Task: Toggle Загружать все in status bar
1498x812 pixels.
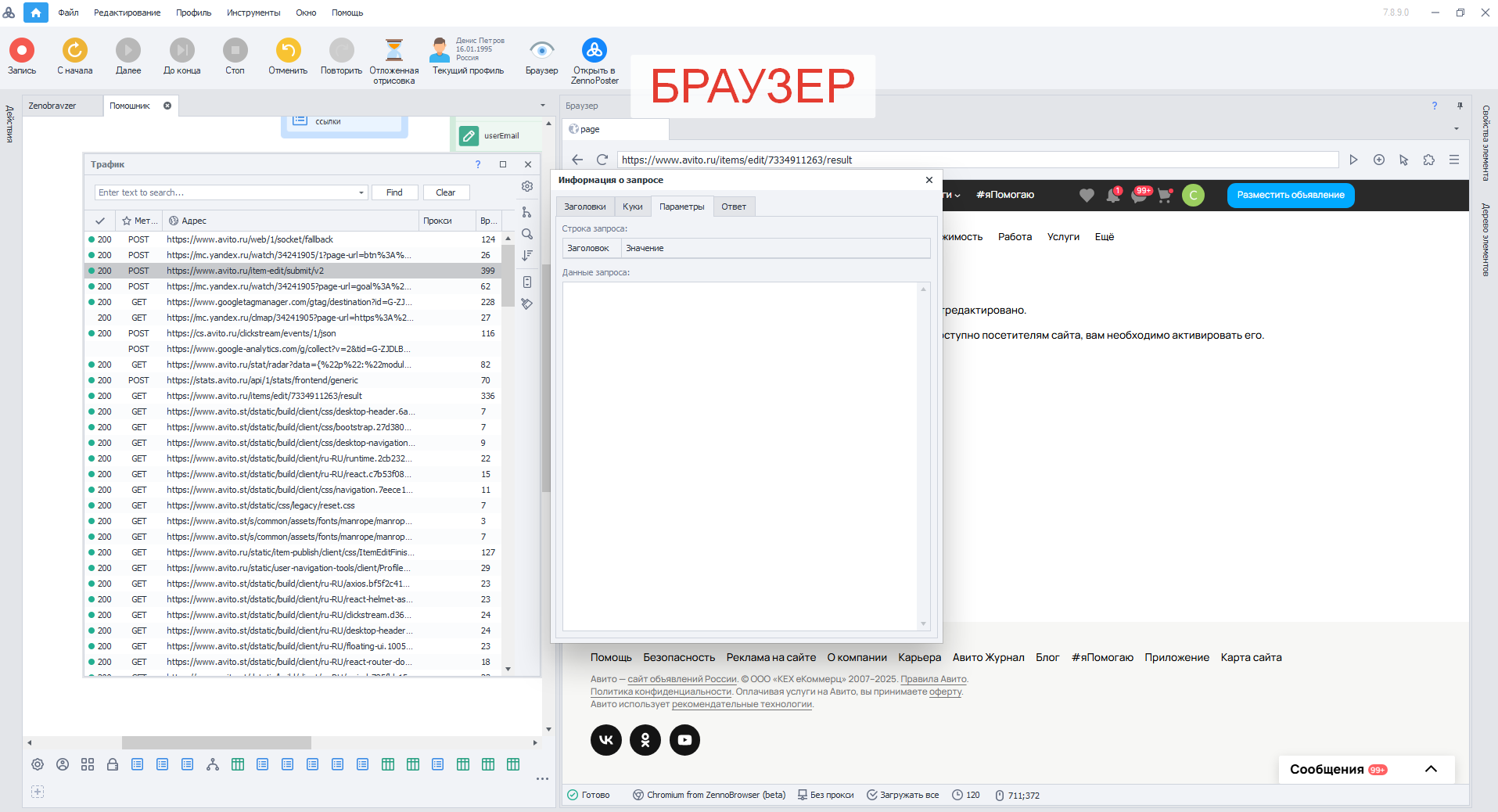Action: 903,795
